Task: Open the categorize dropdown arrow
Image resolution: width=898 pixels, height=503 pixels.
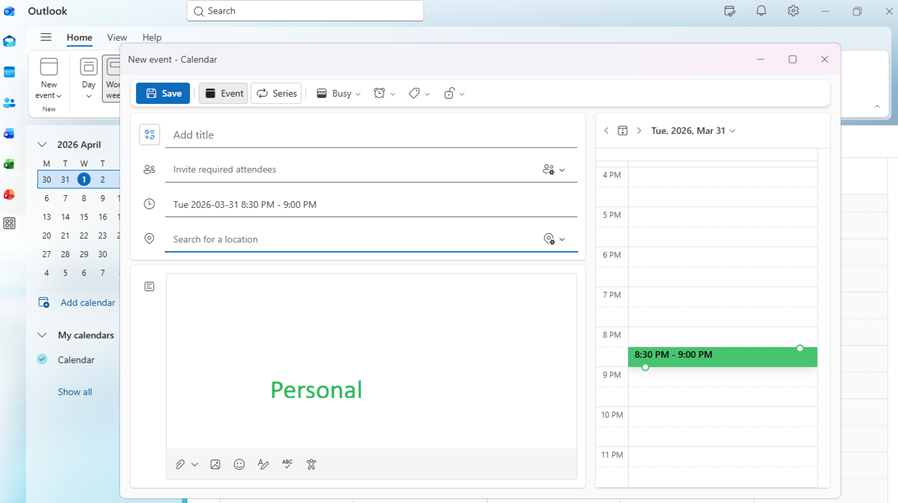Action: coord(427,94)
